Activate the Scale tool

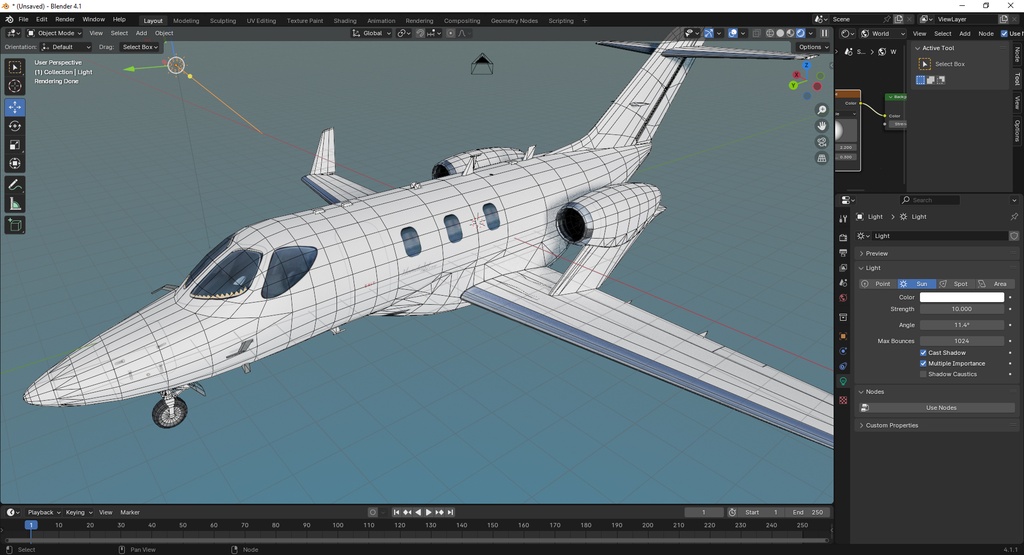pos(15,145)
